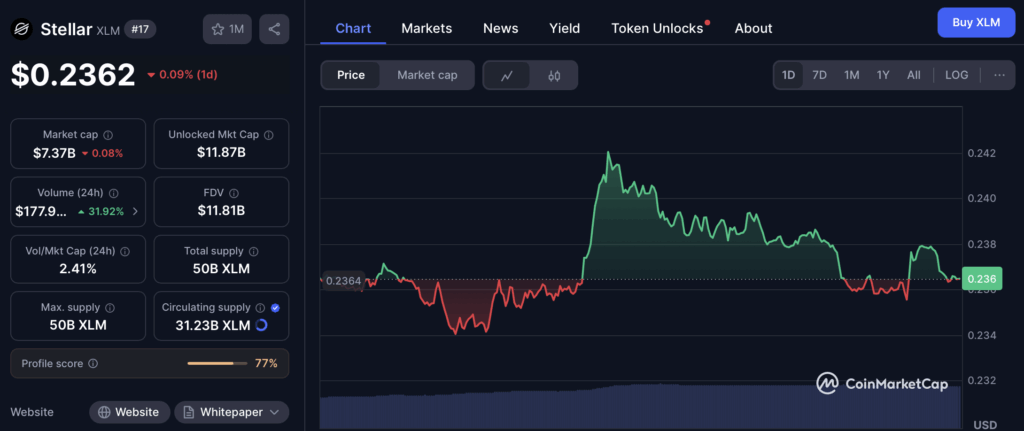Screen dimensions: 1024x431
Task: Switch to the Markets tab
Action: (426, 28)
